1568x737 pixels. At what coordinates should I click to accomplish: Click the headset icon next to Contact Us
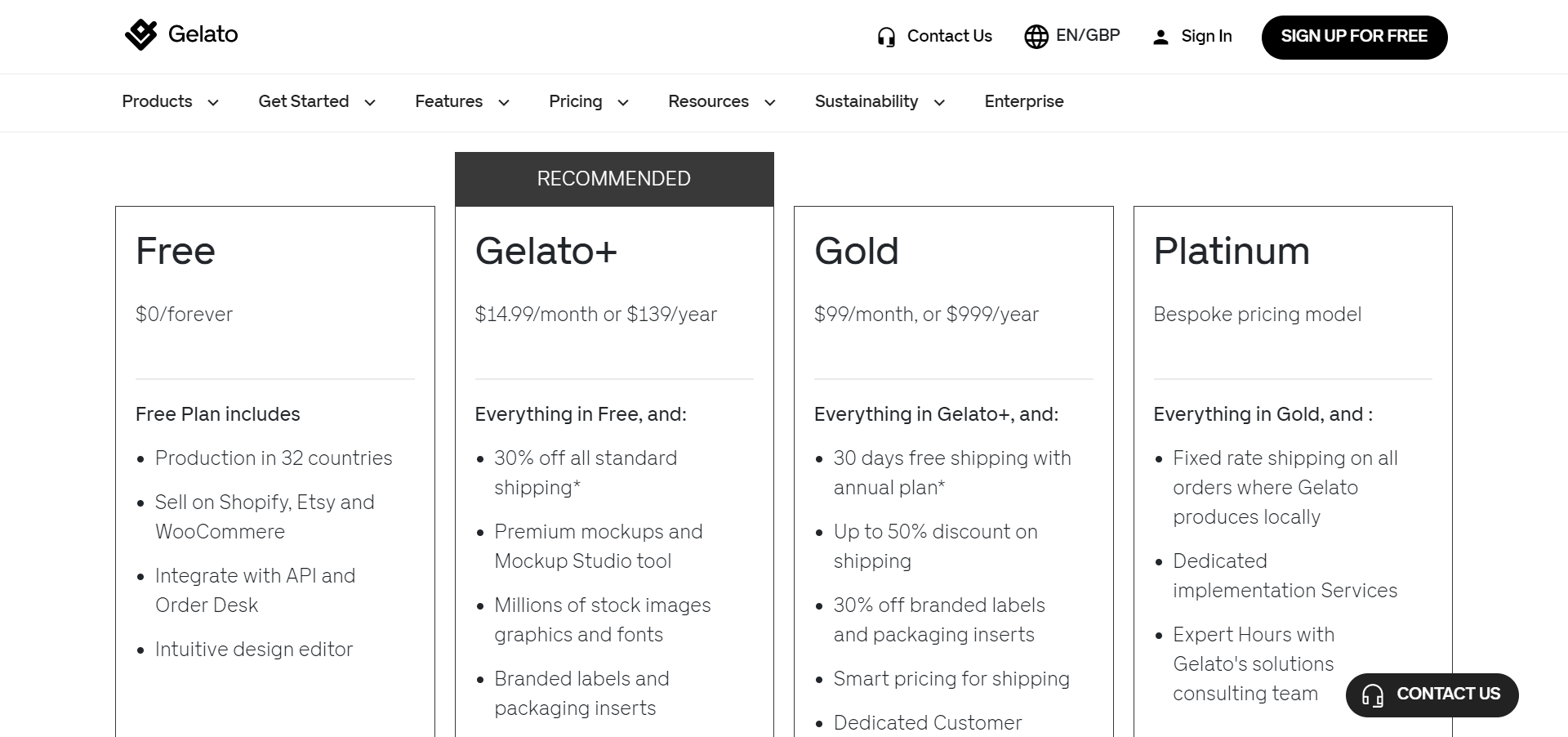click(x=884, y=36)
